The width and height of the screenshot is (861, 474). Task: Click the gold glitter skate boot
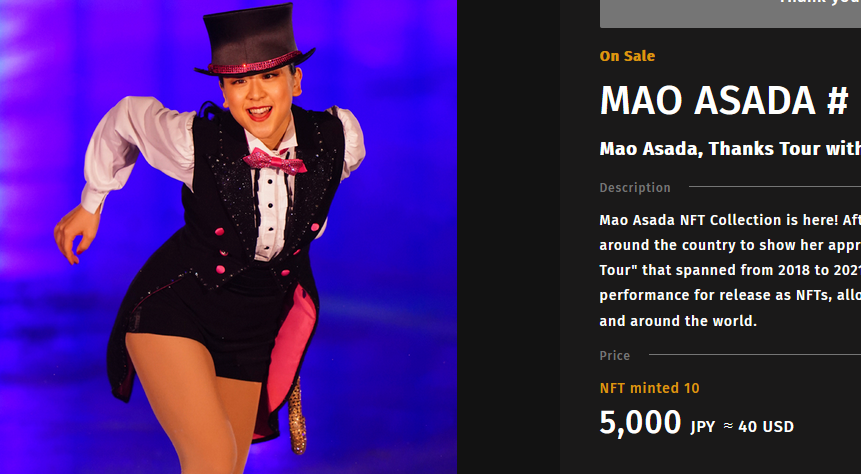(297, 415)
